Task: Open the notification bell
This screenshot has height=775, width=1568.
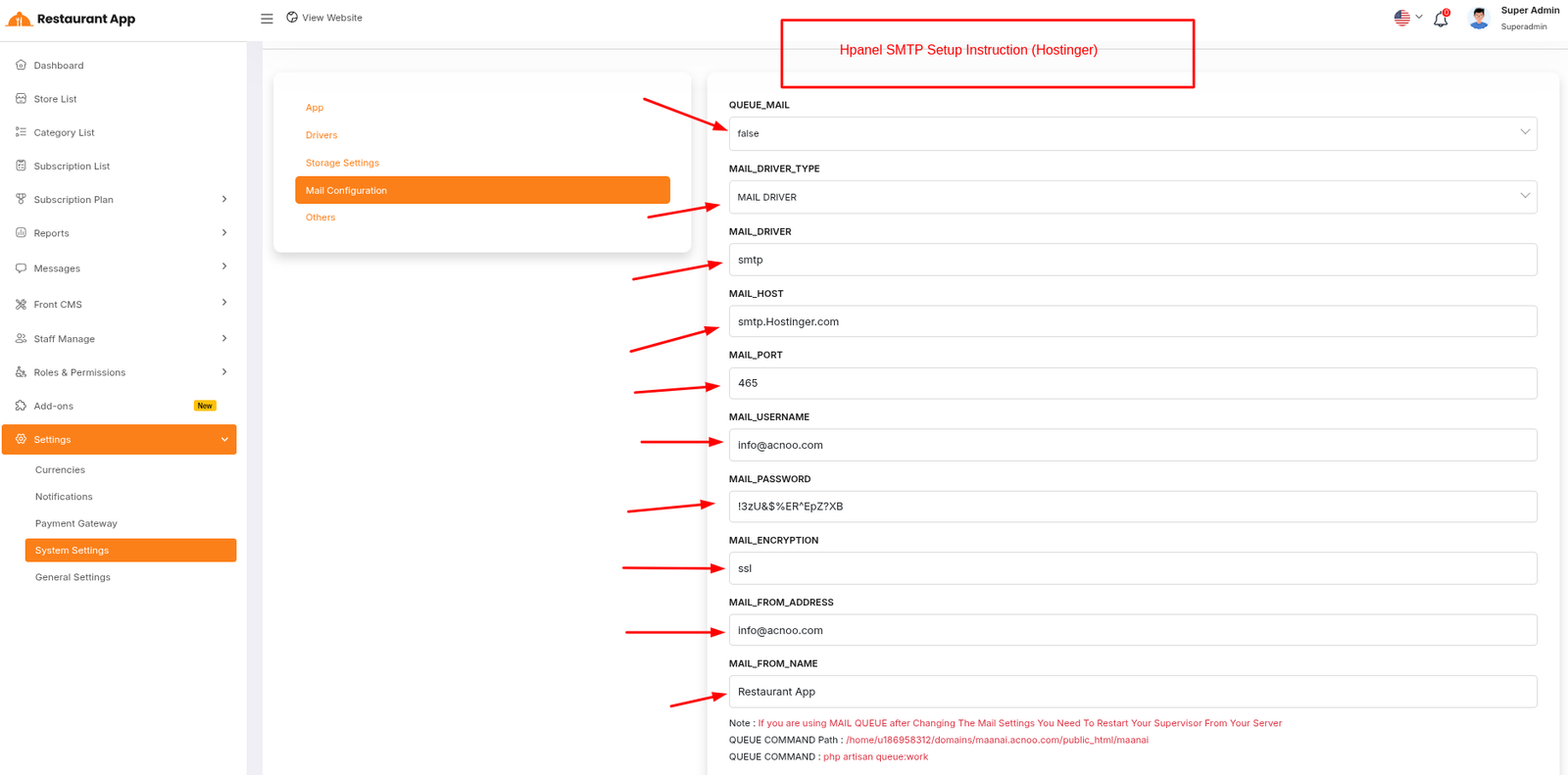Action: pyautogui.click(x=1441, y=19)
